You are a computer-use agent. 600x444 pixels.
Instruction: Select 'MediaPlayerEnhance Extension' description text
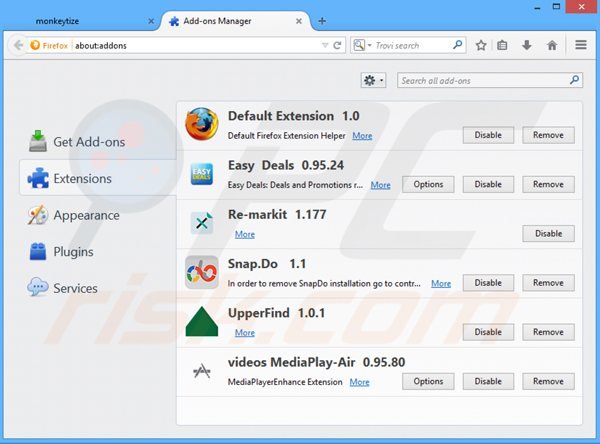pos(285,382)
